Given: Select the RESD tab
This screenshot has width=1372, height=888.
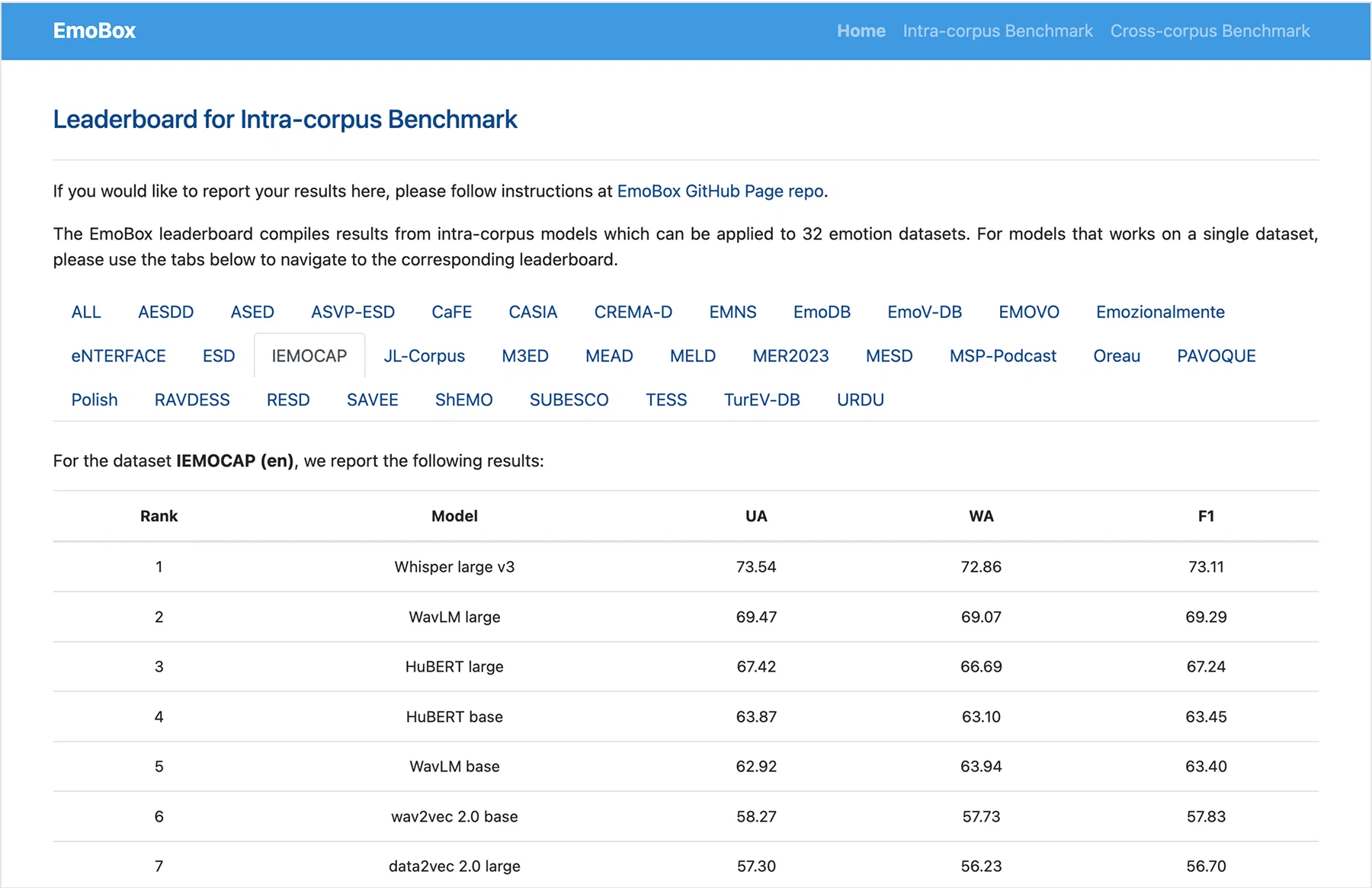Looking at the screenshot, I should coord(288,400).
